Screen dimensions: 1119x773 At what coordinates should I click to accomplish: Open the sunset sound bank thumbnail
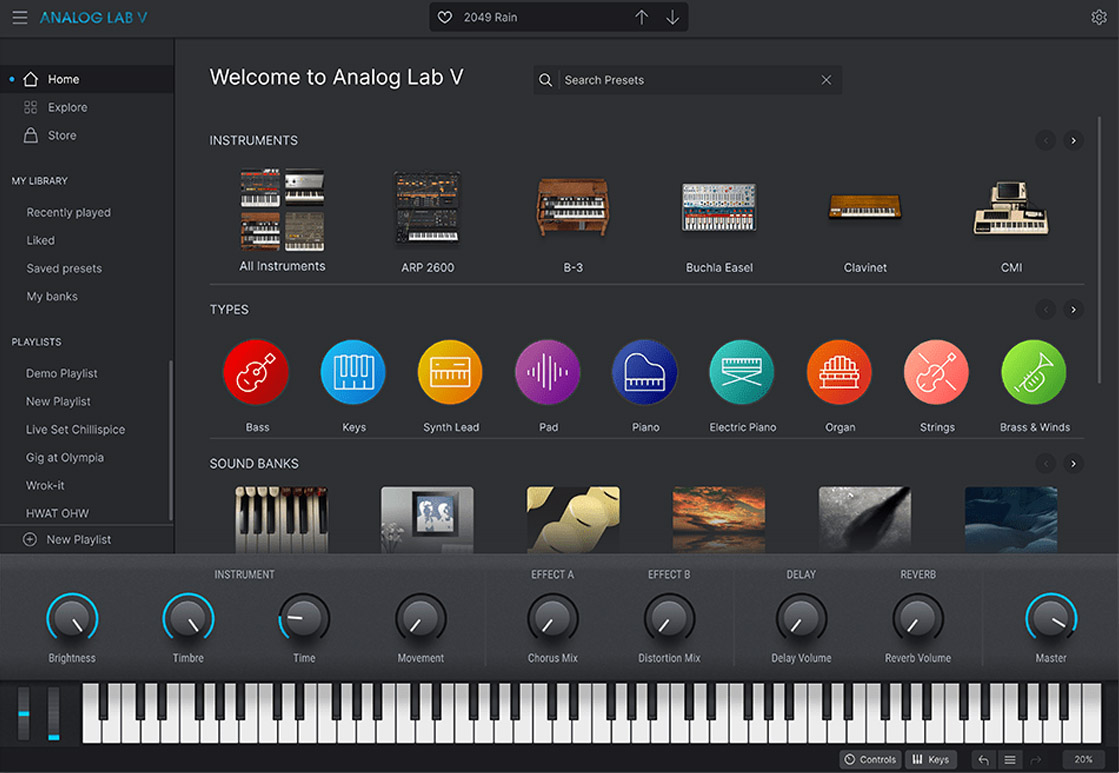[719, 520]
